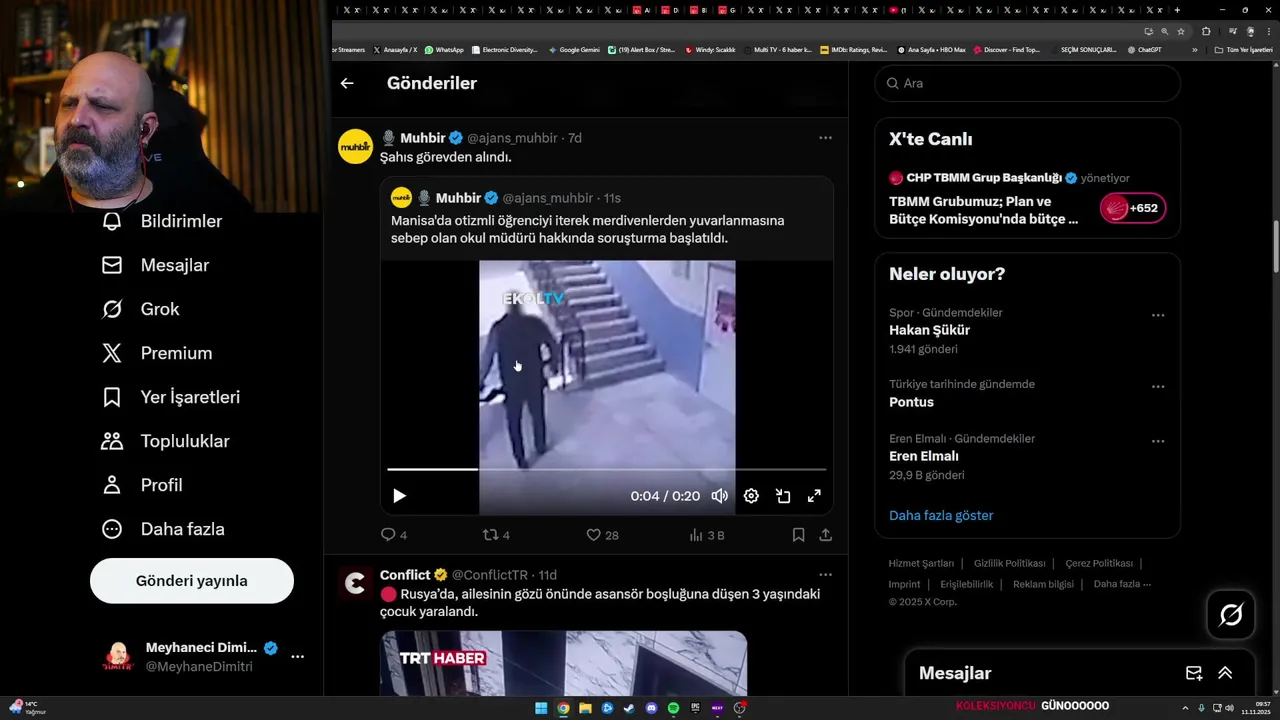The image size is (1280, 720).
Task: Toggle picture-in-picture on the video
Action: [x=783, y=496]
